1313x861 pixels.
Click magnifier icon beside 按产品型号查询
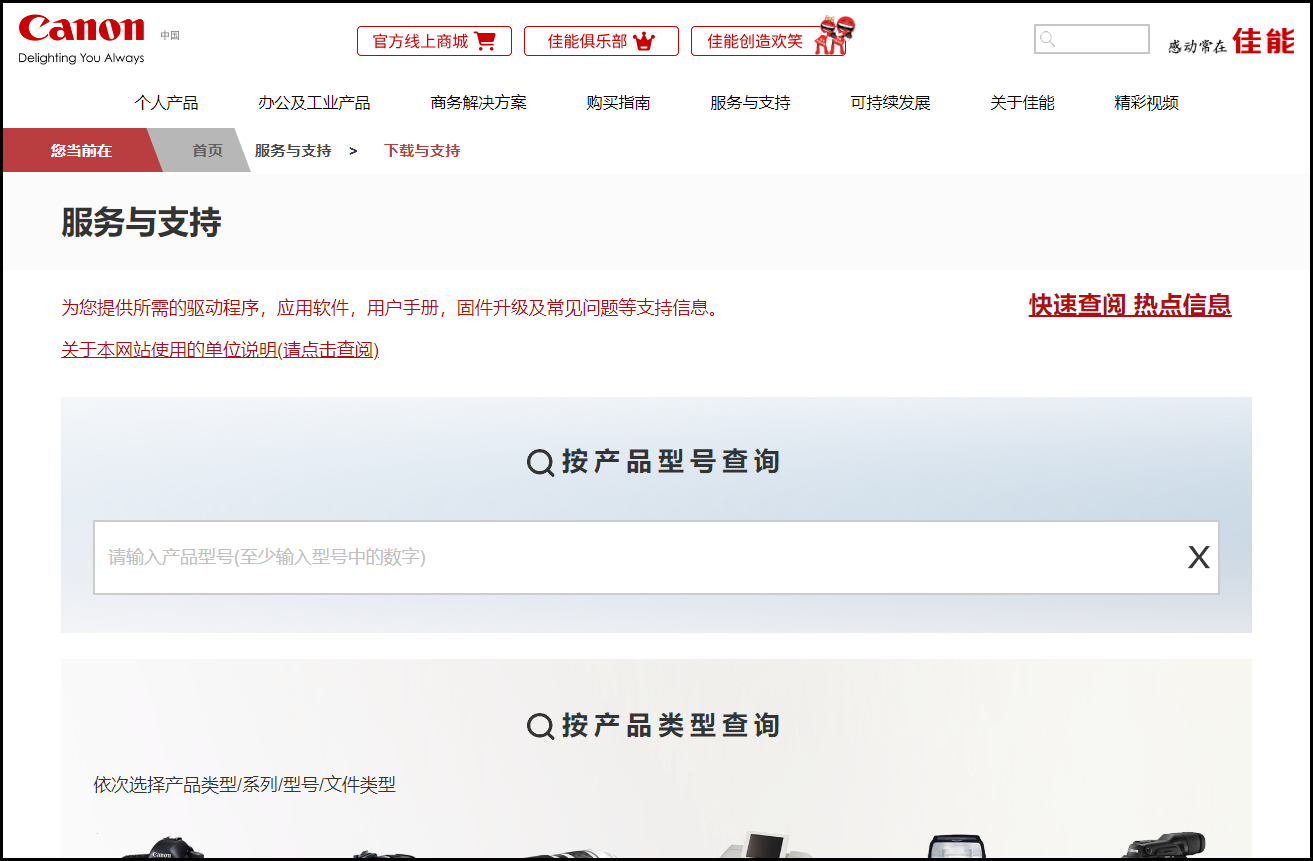(x=541, y=463)
